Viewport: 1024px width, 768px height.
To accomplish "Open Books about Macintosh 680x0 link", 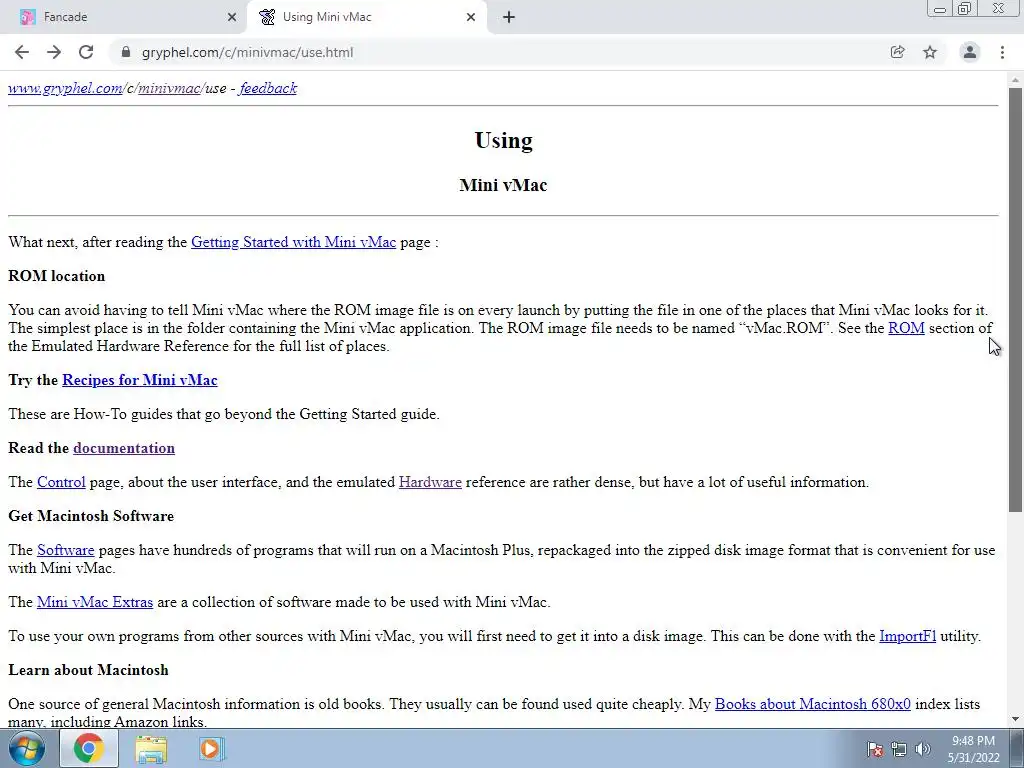I will (x=812, y=704).
